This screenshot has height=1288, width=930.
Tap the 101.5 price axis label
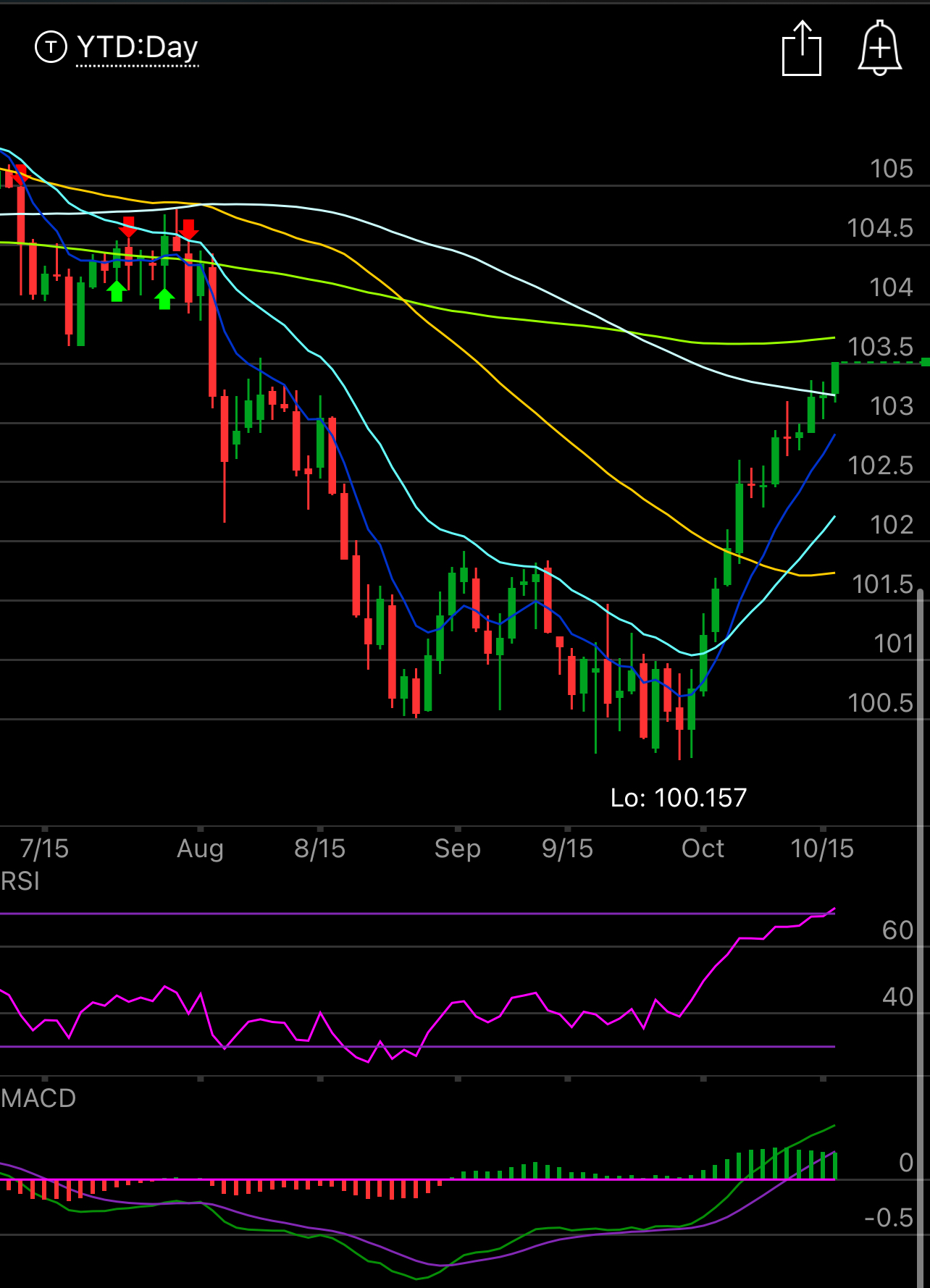coord(883,584)
